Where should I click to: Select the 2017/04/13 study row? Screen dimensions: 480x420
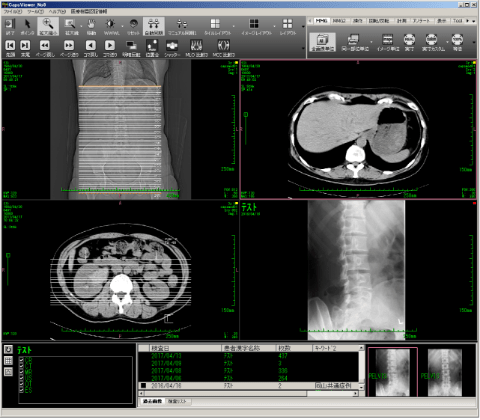click(248, 356)
